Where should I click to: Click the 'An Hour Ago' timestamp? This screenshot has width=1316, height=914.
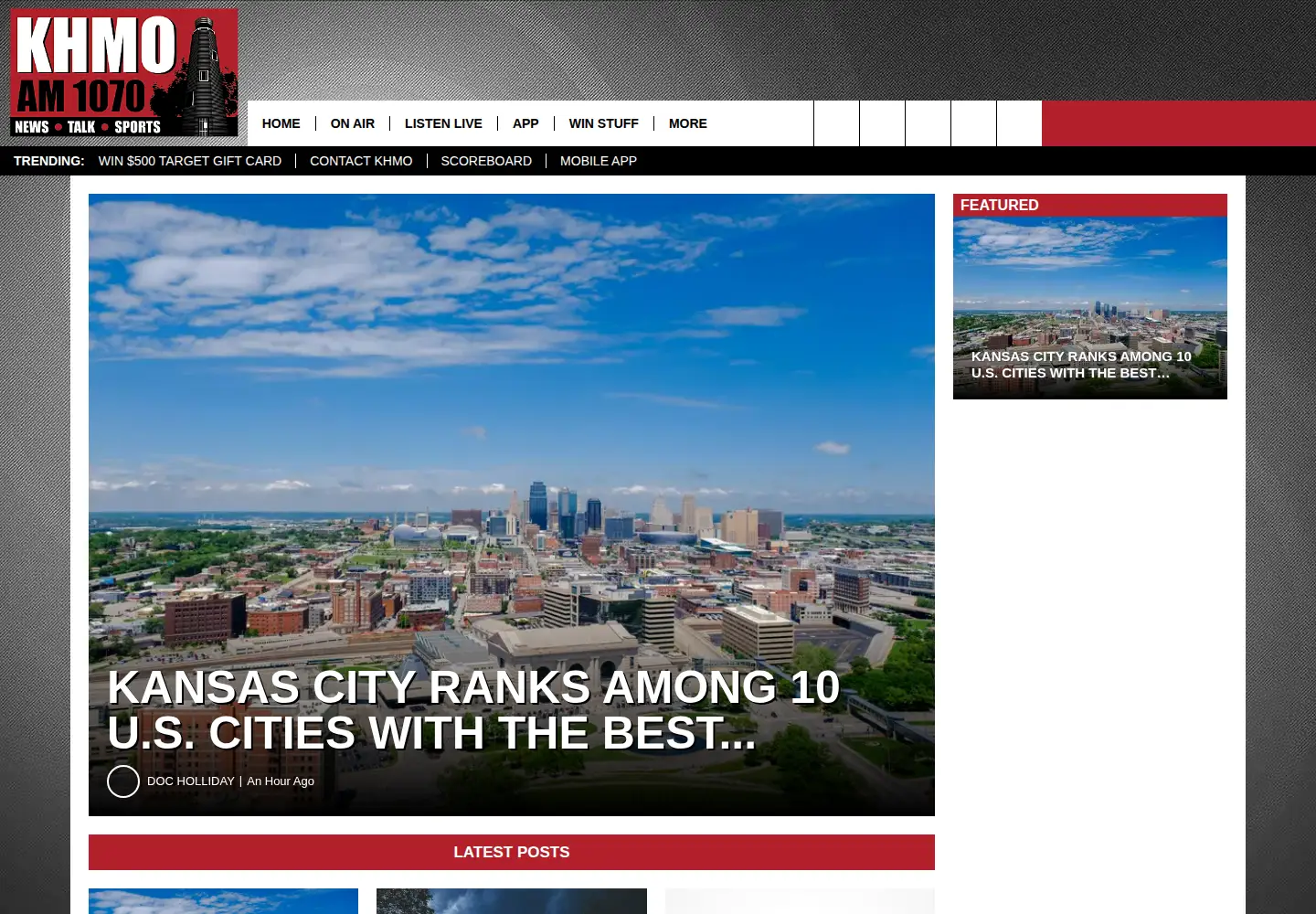pyautogui.click(x=281, y=781)
